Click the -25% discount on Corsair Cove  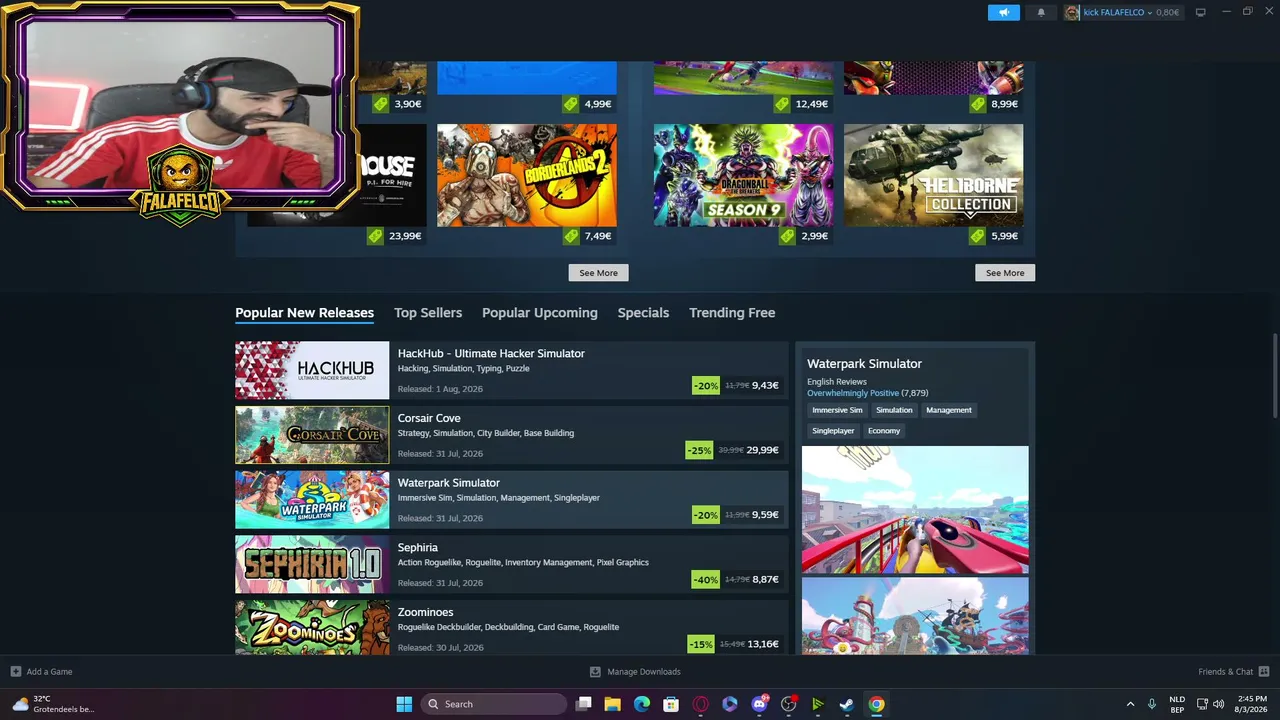click(699, 450)
